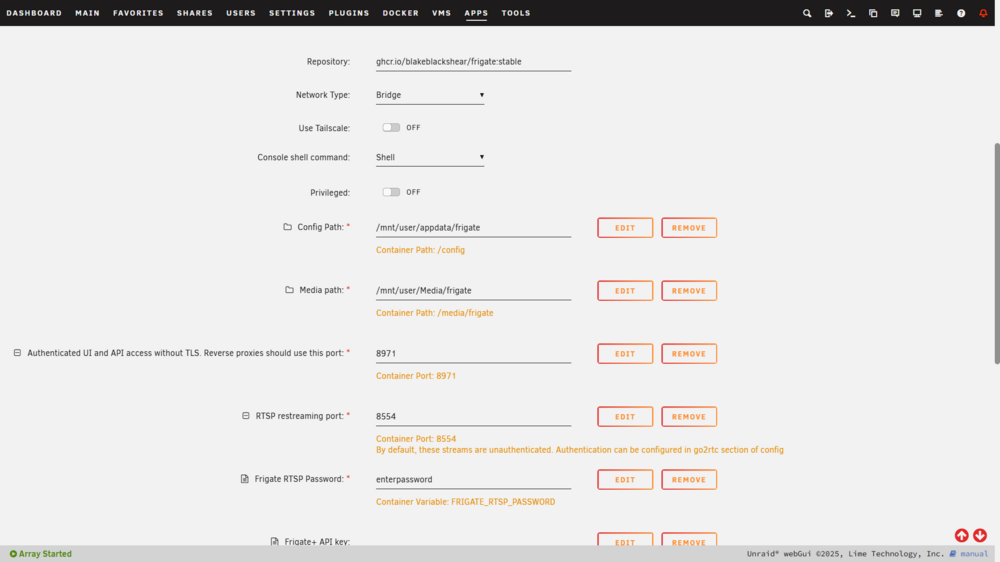Image resolution: width=1000 pixels, height=562 pixels.
Task: Toggle the Use Tailscale switch
Action: pyautogui.click(x=391, y=128)
